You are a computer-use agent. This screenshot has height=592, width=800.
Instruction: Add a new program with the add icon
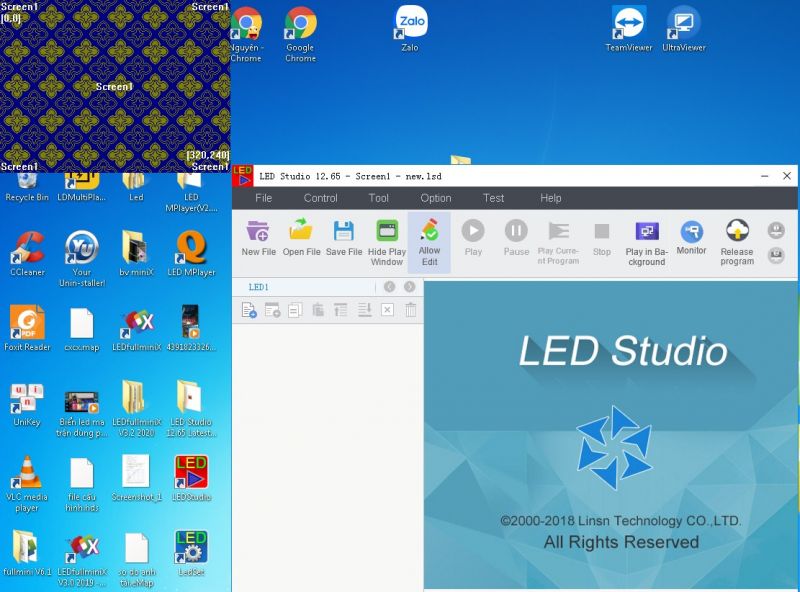coord(247,310)
